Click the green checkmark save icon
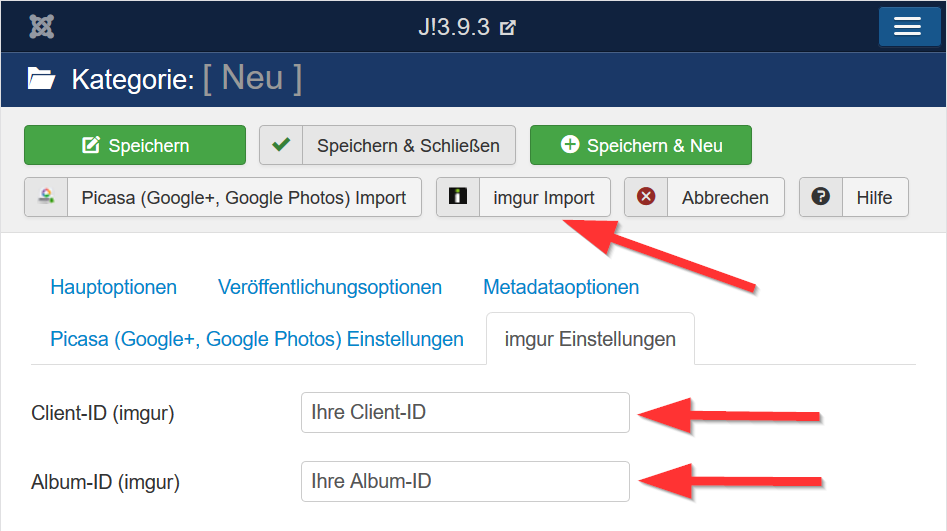 tap(281, 145)
